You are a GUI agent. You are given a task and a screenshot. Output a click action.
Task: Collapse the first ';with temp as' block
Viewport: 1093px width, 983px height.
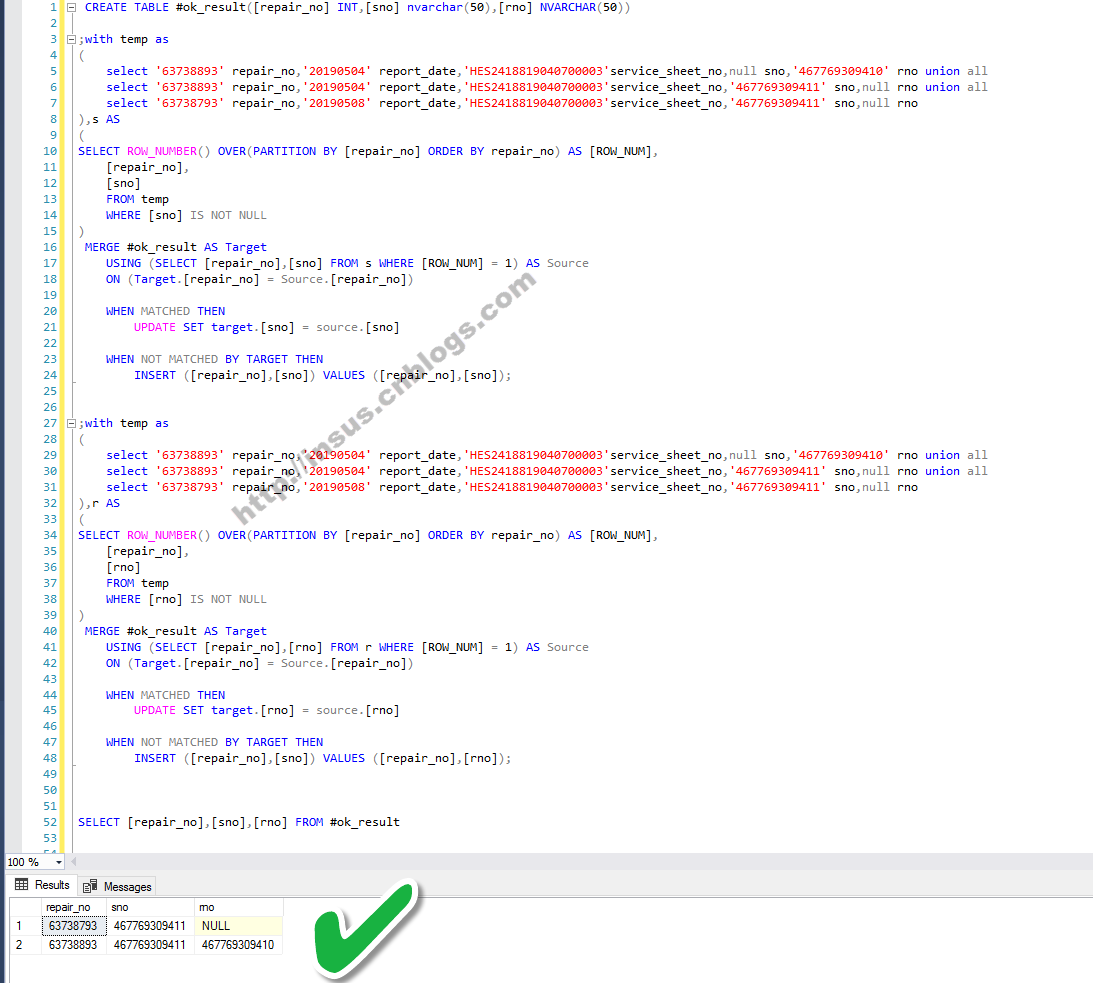tap(70, 39)
